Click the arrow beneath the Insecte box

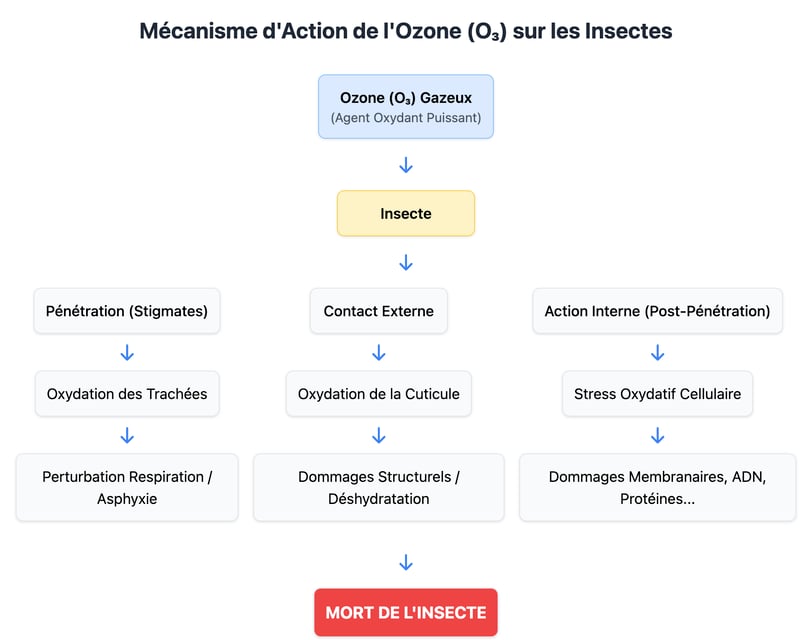pos(406,263)
